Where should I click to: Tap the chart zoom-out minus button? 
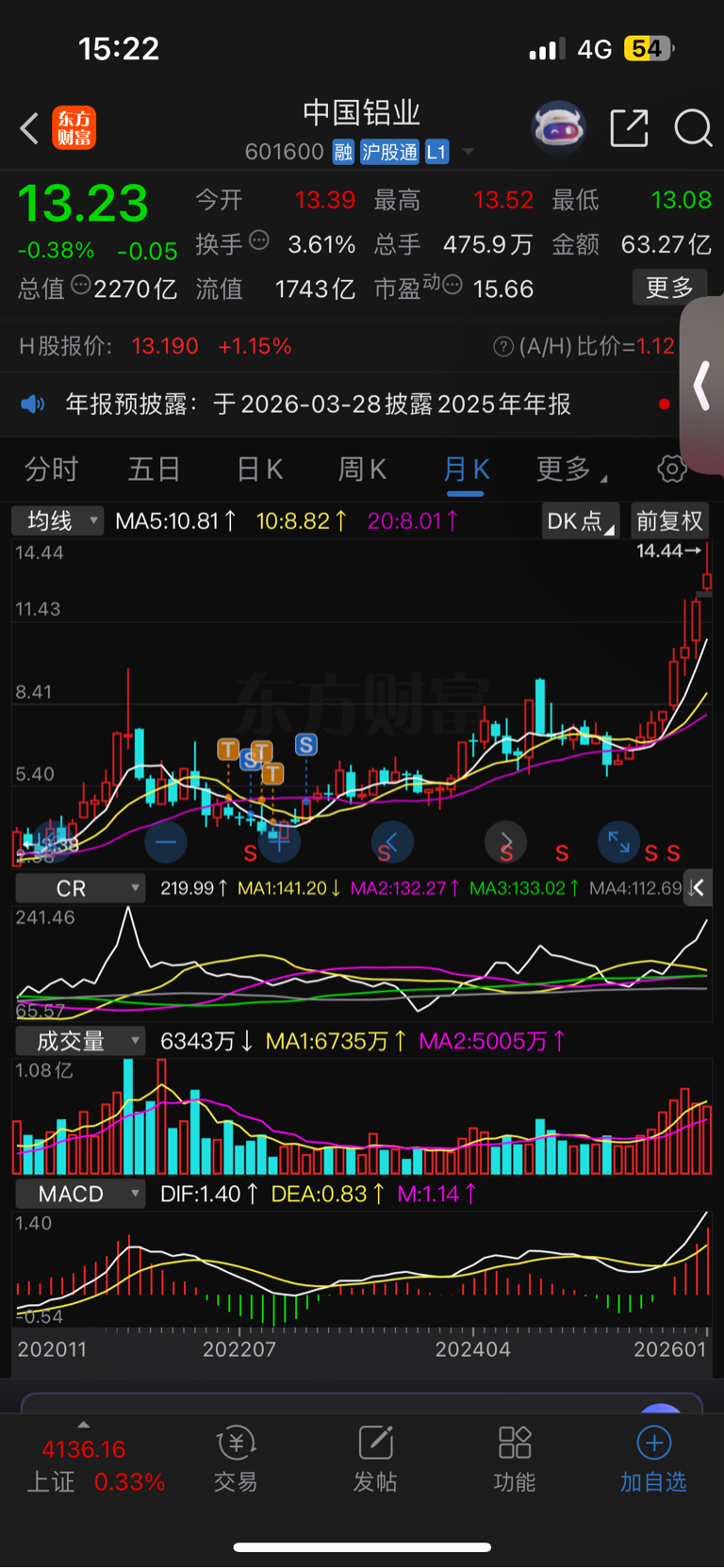pos(166,842)
